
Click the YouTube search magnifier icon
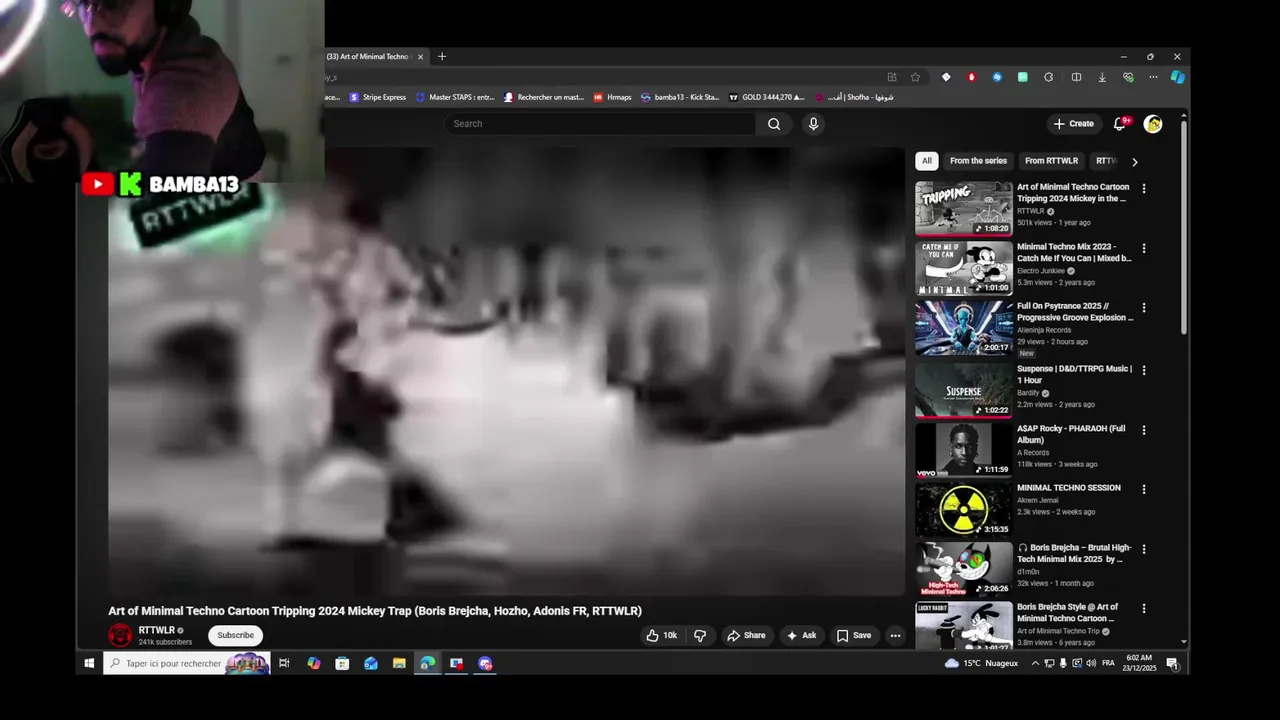point(774,124)
